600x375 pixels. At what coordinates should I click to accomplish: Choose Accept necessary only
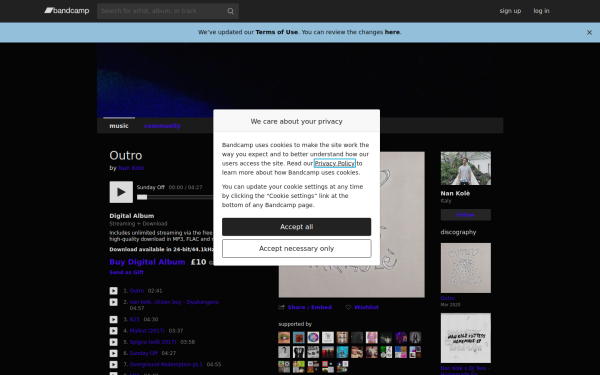297,249
